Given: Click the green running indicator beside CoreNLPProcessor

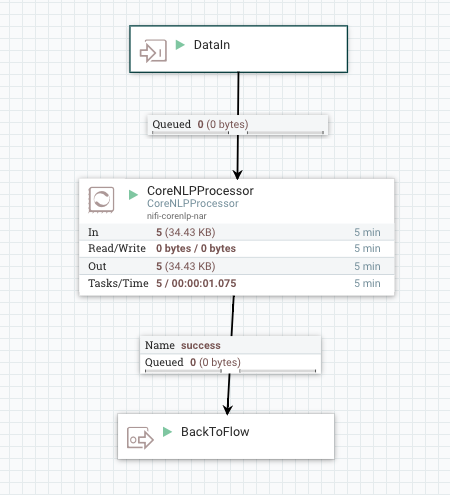Looking at the screenshot, I should coord(133,195).
